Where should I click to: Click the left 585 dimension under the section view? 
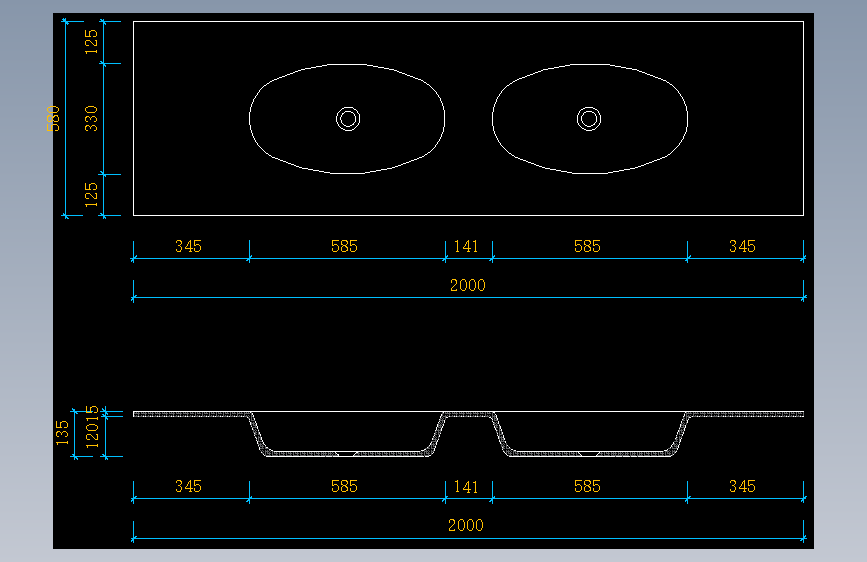pos(344,486)
